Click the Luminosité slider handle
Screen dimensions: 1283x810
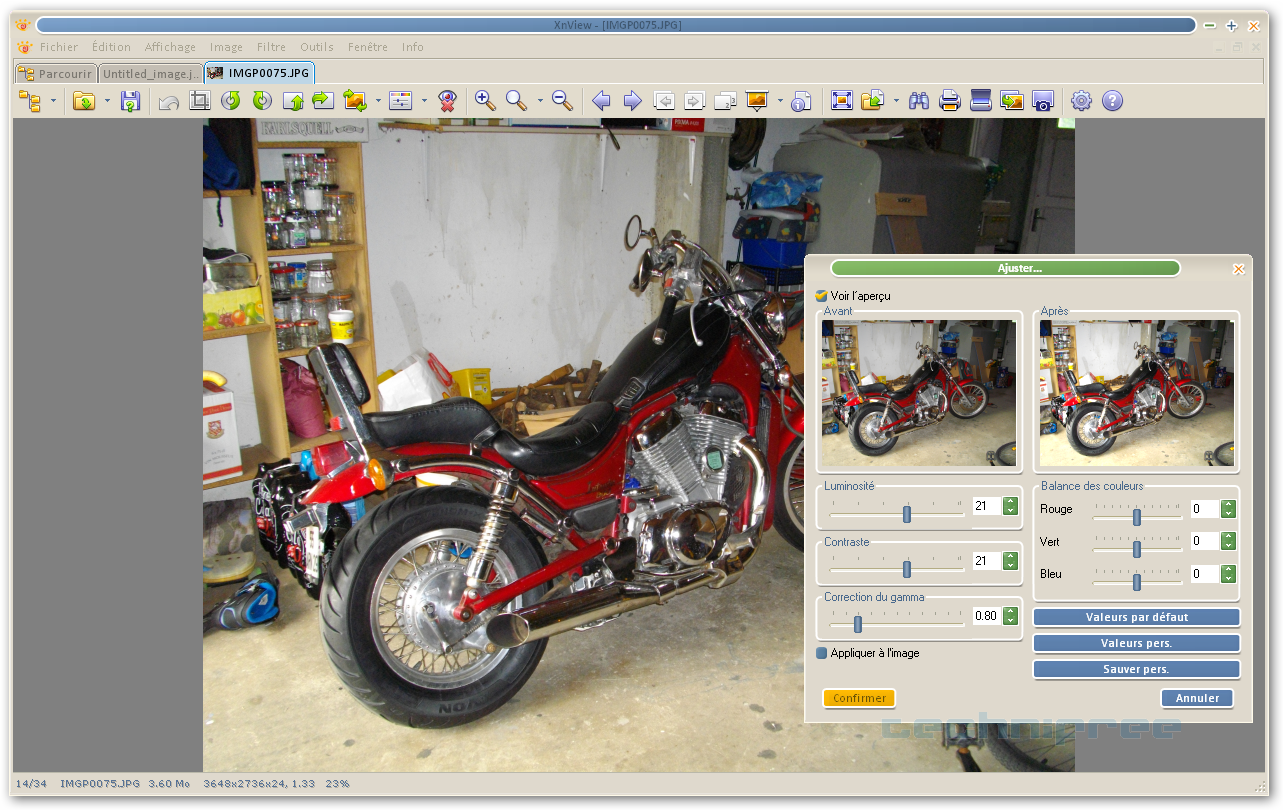pyautogui.click(x=907, y=514)
